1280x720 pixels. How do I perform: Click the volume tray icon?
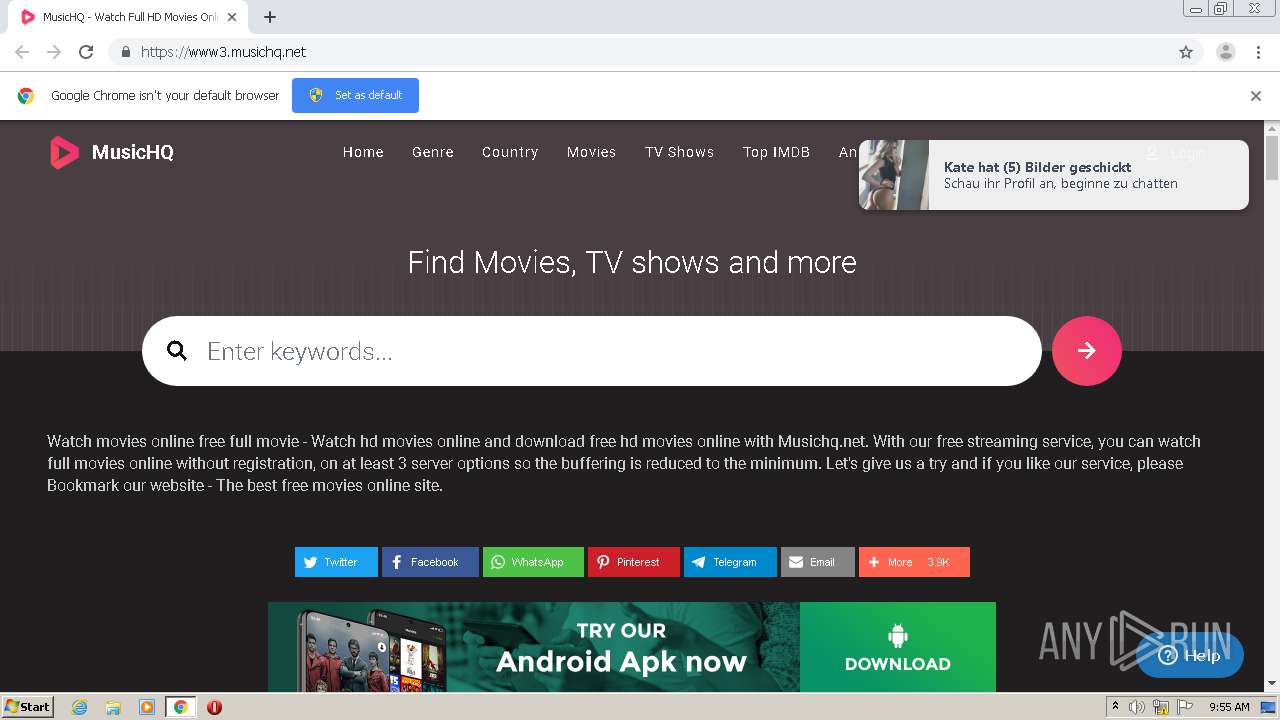[x=1137, y=707]
